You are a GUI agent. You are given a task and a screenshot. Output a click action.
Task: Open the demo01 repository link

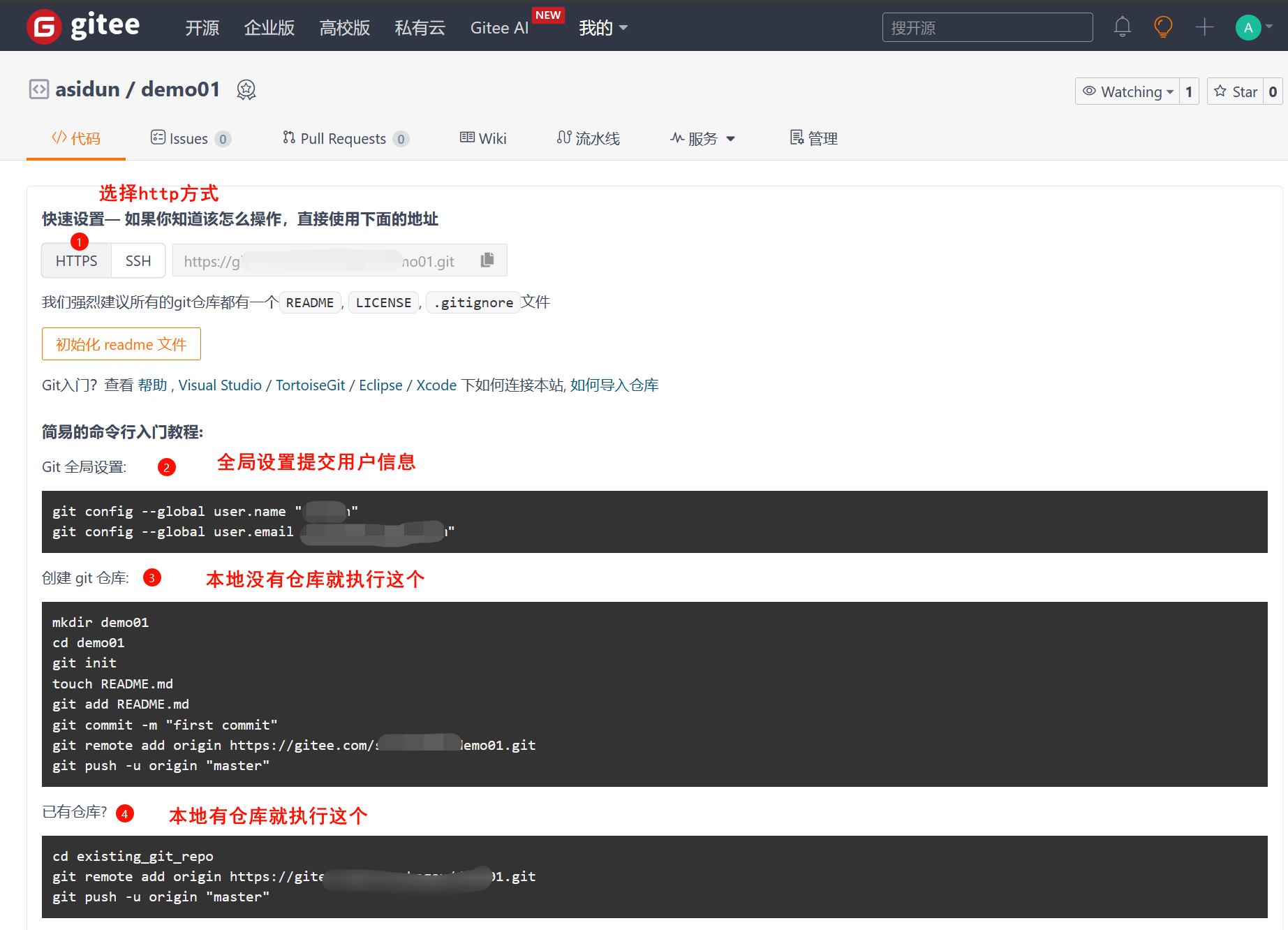(x=181, y=89)
